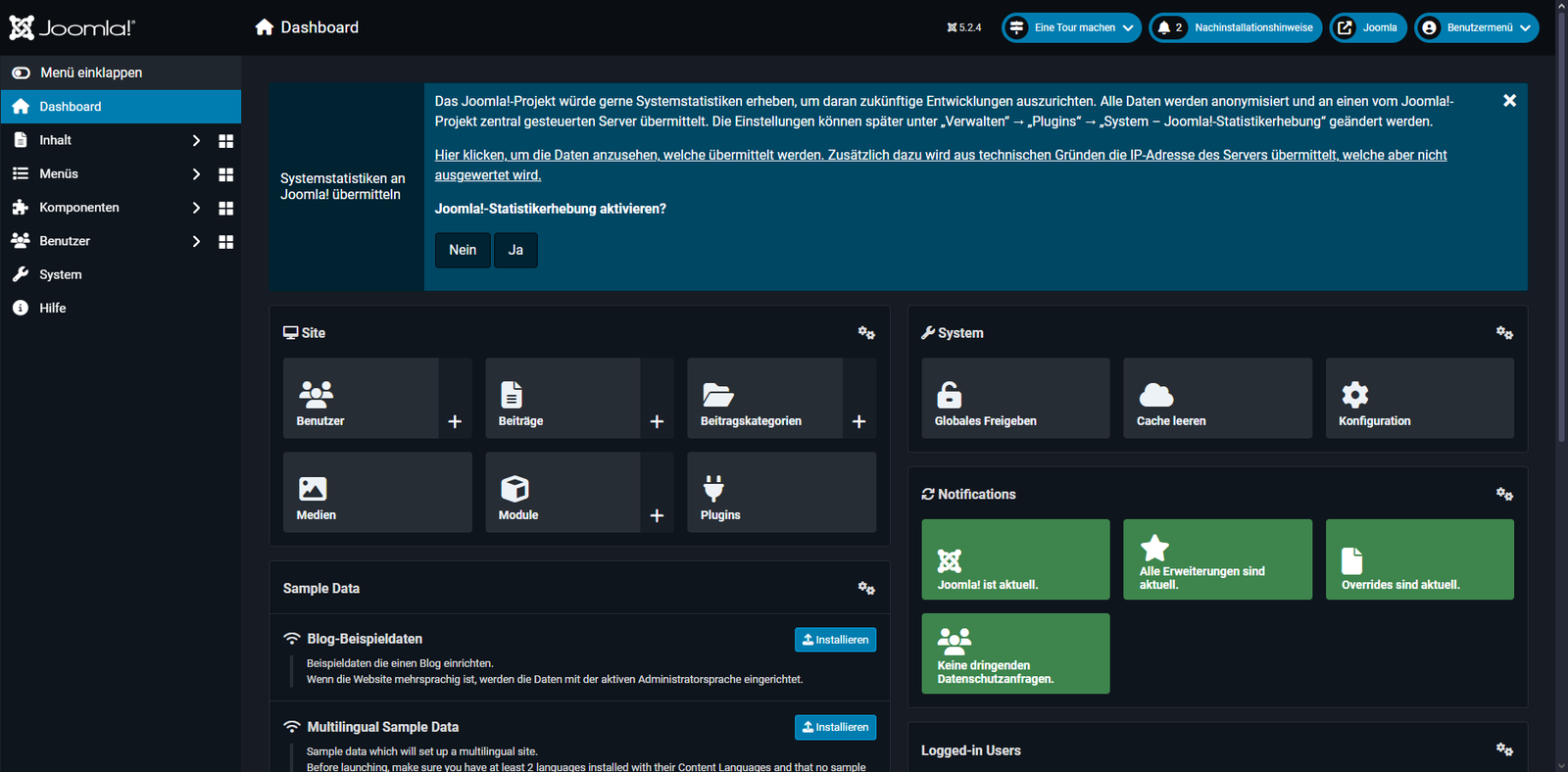Screen dimensions: 1568x772
Task: Click the Joomla! logo in the header
Action: (73, 27)
